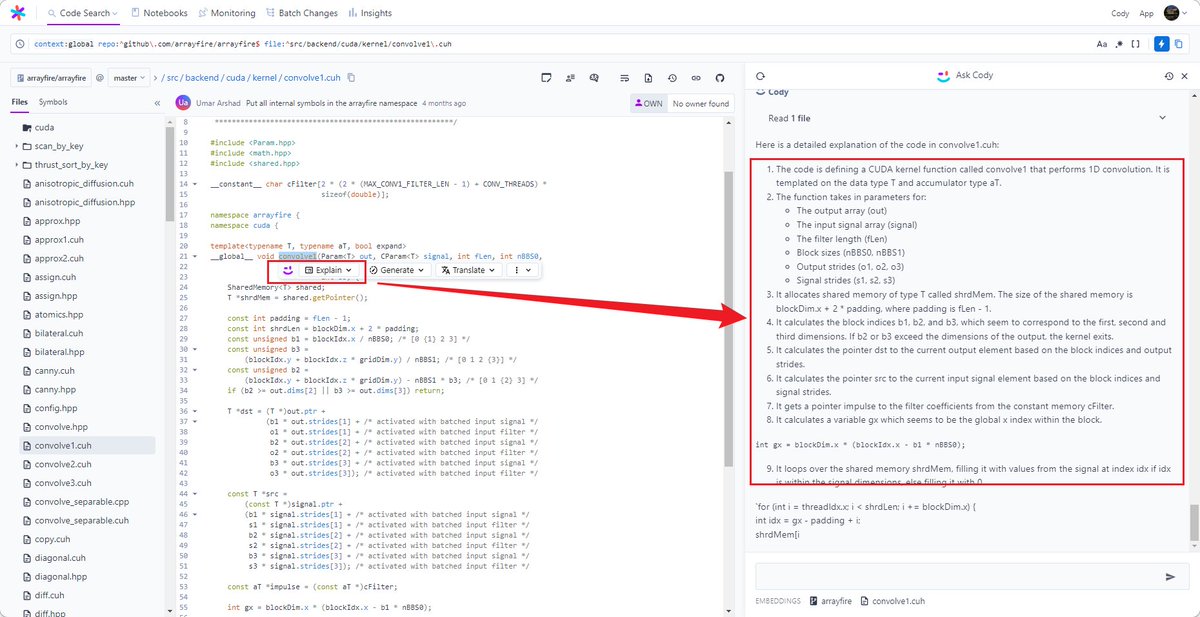The width and height of the screenshot is (1200, 617).
Task: Toggle structural search brackets icon
Action: pos(1137,44)
